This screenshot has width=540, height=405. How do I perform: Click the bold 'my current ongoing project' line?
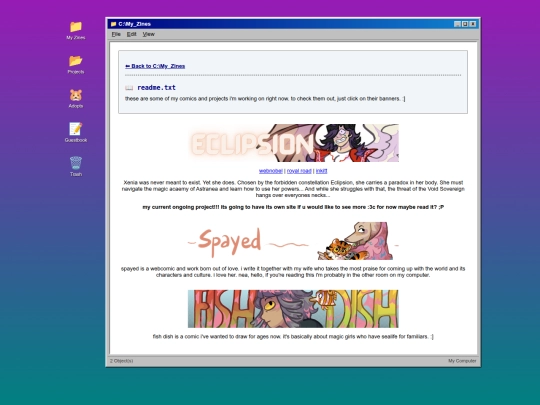(x=293, y=207)
